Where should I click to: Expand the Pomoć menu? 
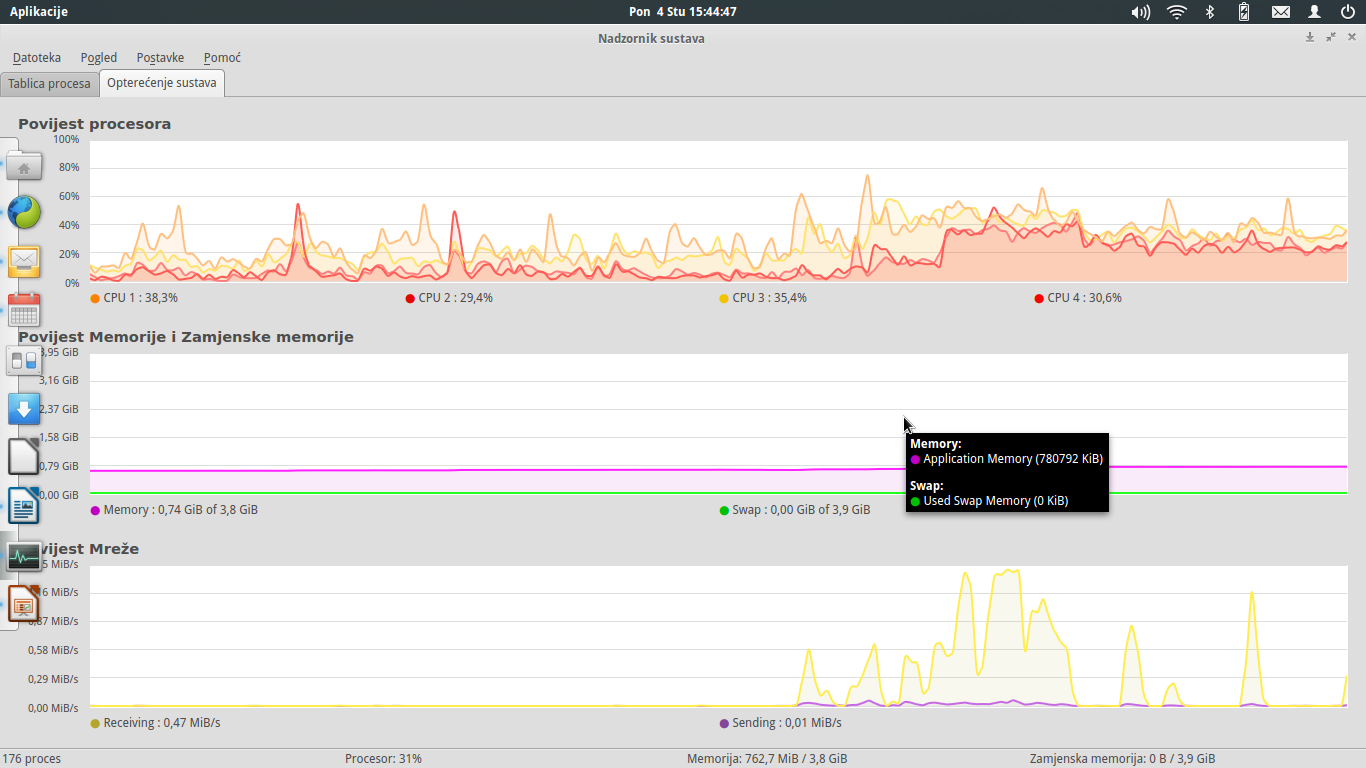(x=222, y=58)
